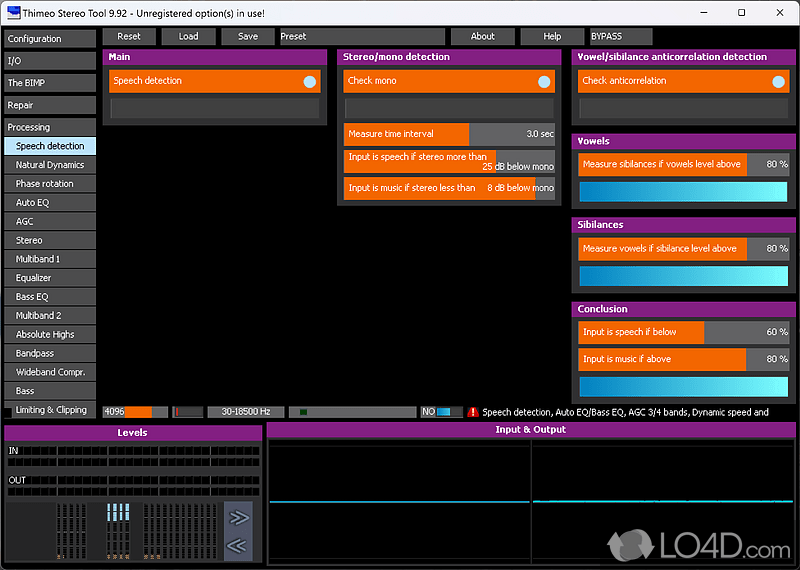Toggle the Speech detection switch
Viewport: 800px width, 570px height.
point(309,82)
